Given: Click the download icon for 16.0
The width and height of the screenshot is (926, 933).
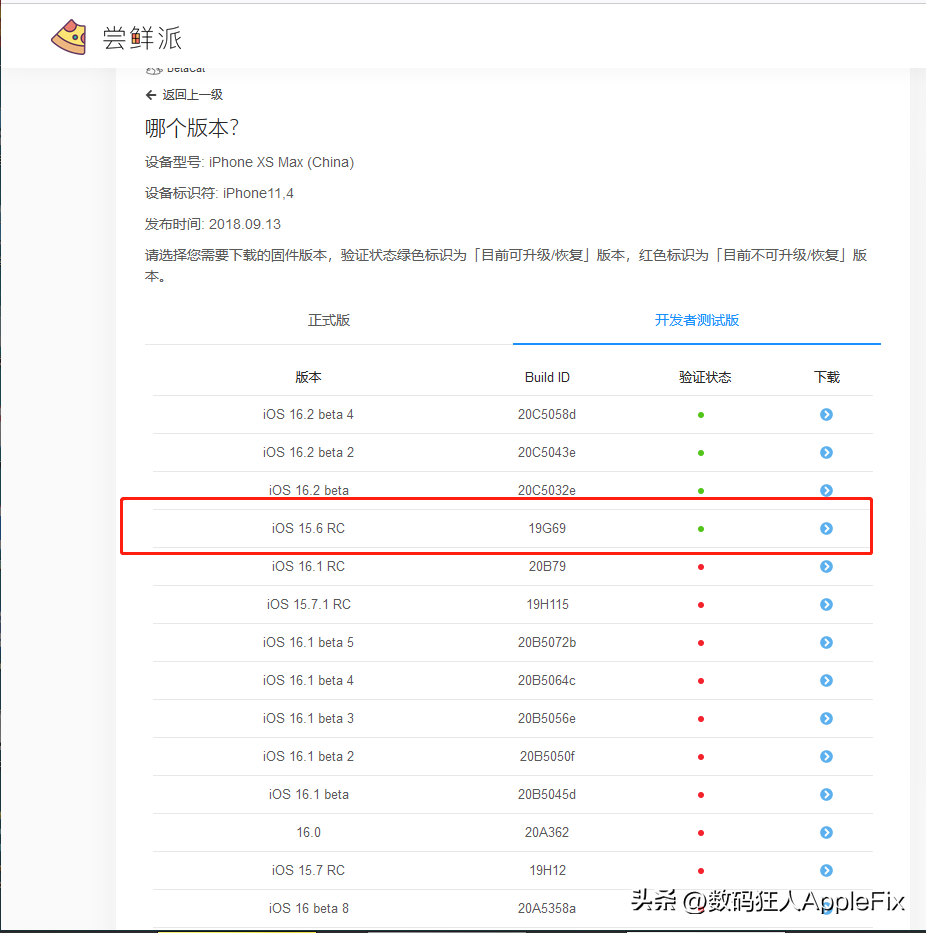Looking at the screenshot, I should click(x=826, y=832).
